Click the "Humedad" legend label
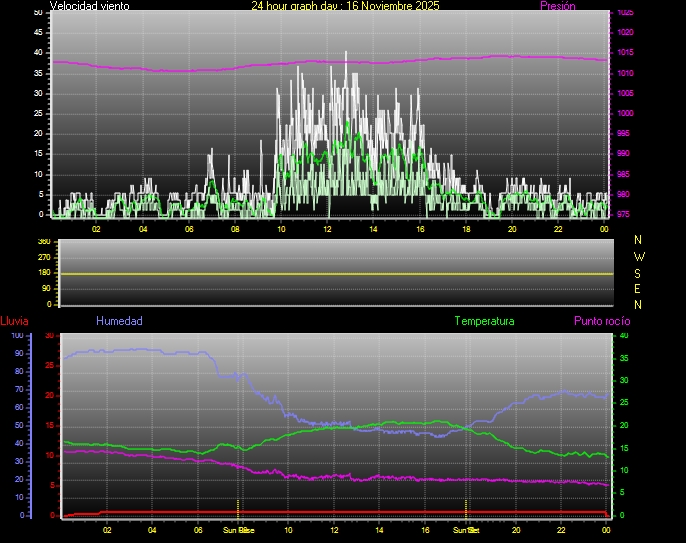Image resolution: width=686 pixels, height=543 pixels. click(119, 321)
